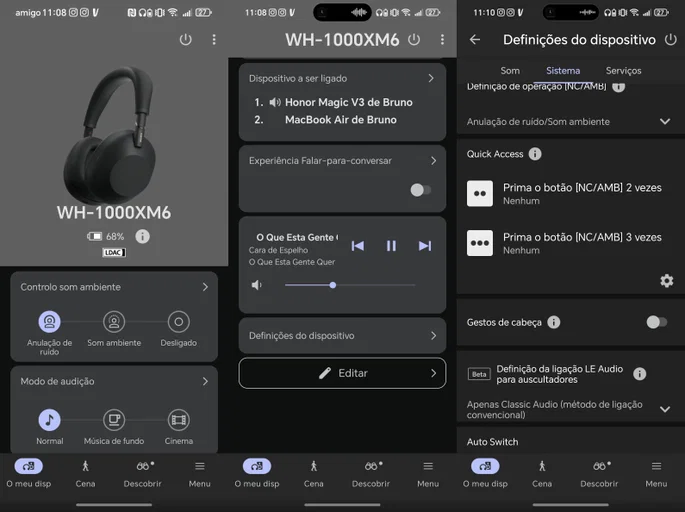685x512 pixels.
Task: Tap the Beta badge for LE Audio
Action: tap(479, 374)
